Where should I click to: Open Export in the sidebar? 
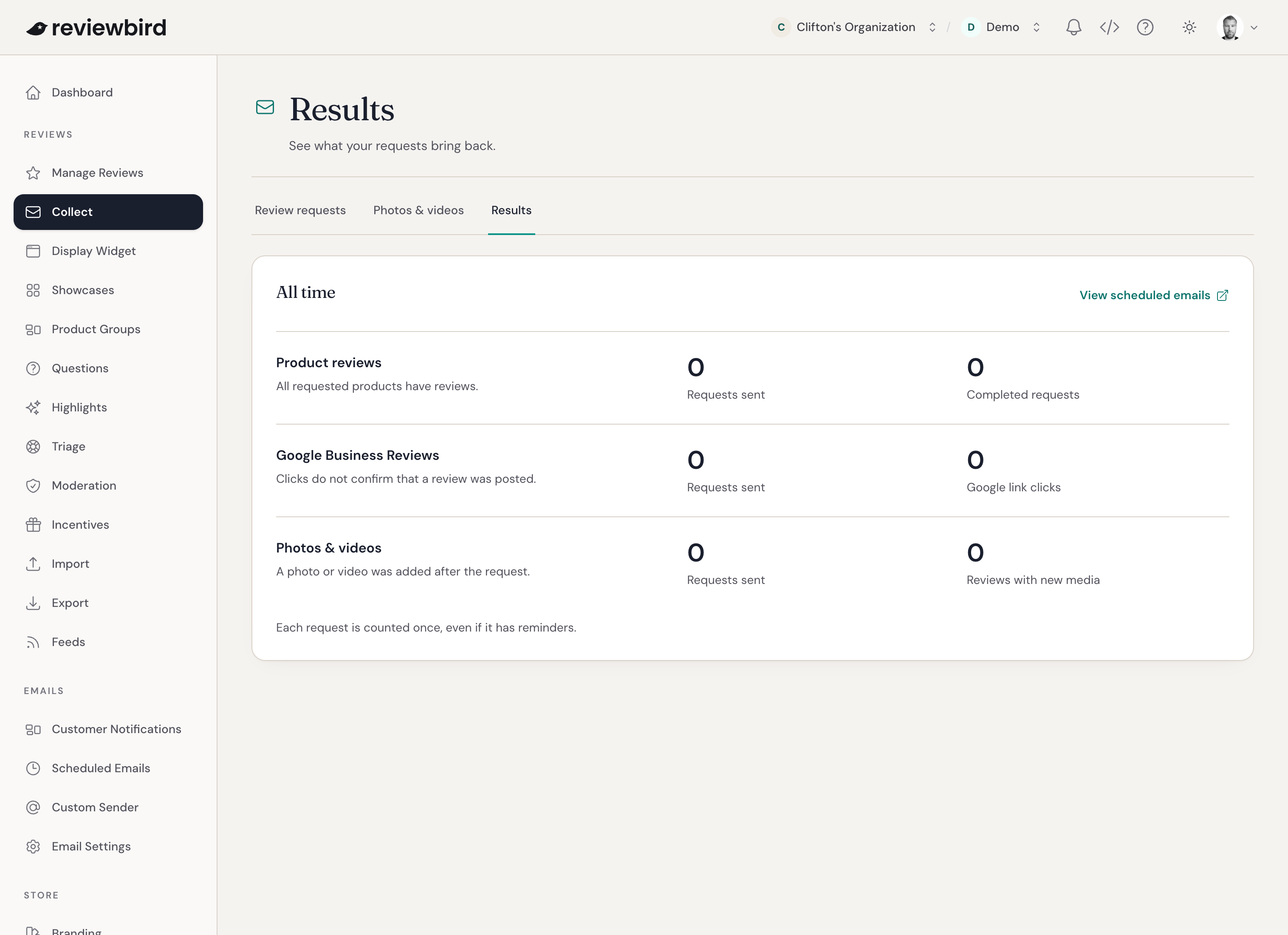point(108,603)
